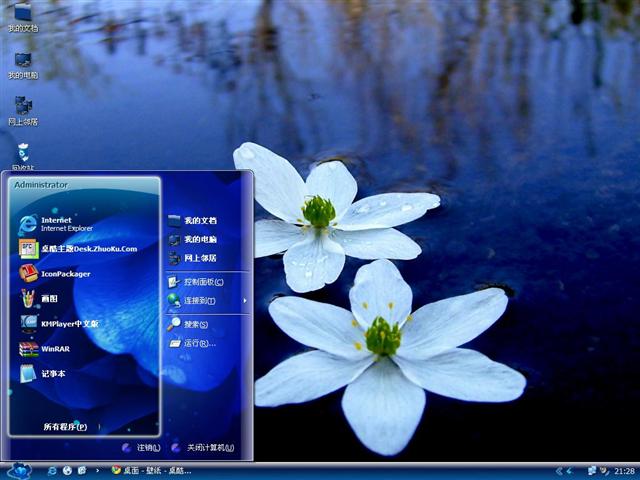Click the taskbar clock showing 21:28
Image resolution: width=640 pixels, height=480 pixels.
click(624, 470)
